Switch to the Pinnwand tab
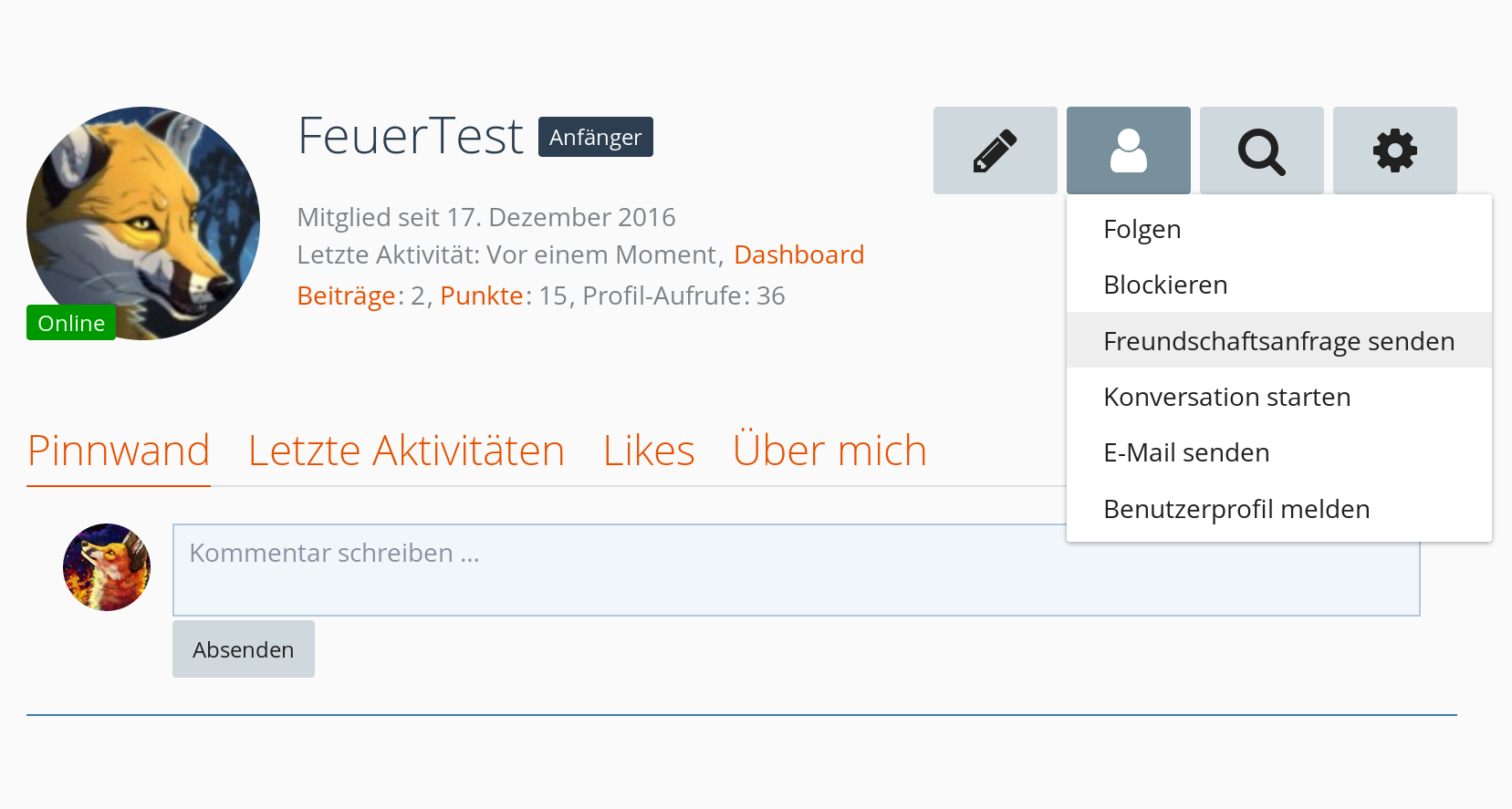 click(119, 451)
